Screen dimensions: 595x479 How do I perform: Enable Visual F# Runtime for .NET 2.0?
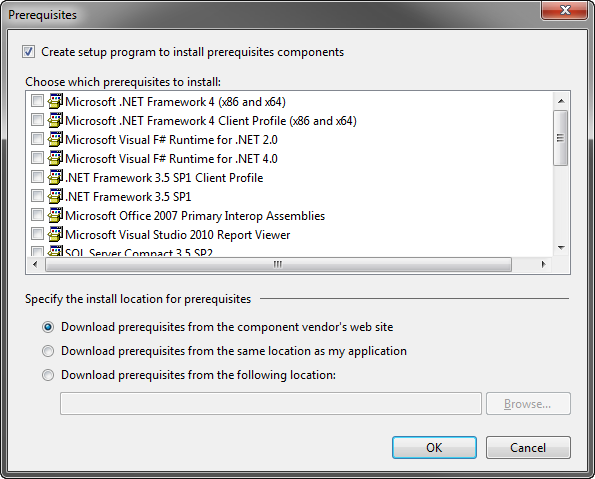37,139
